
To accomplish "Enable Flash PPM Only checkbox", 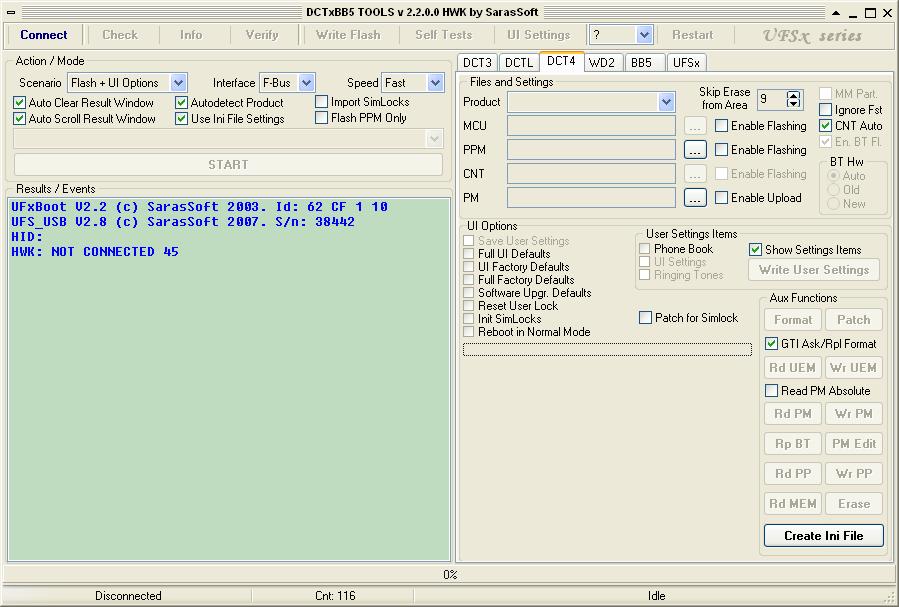I will click(x=322, y=118).
